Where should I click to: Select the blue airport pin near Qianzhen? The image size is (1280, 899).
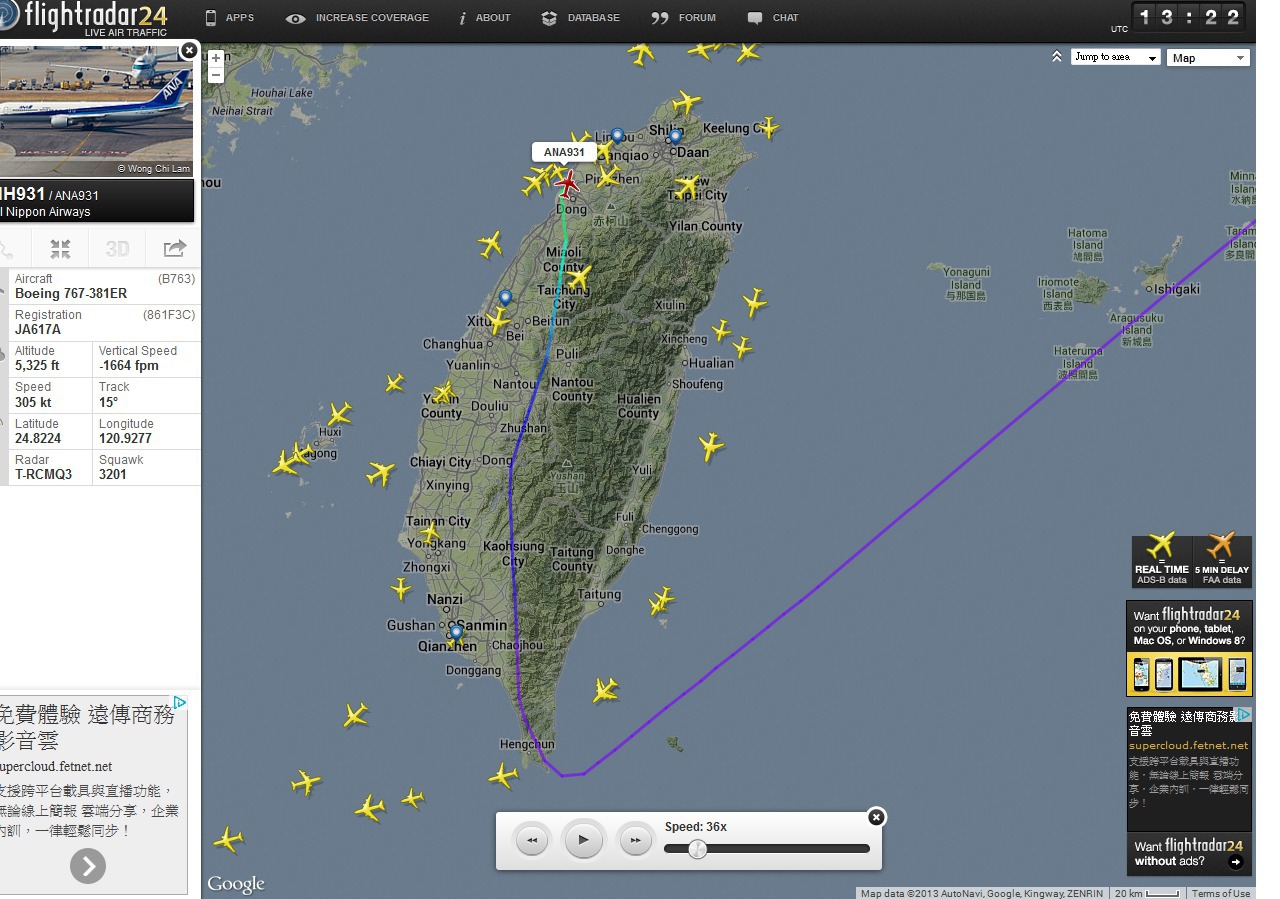456,633
